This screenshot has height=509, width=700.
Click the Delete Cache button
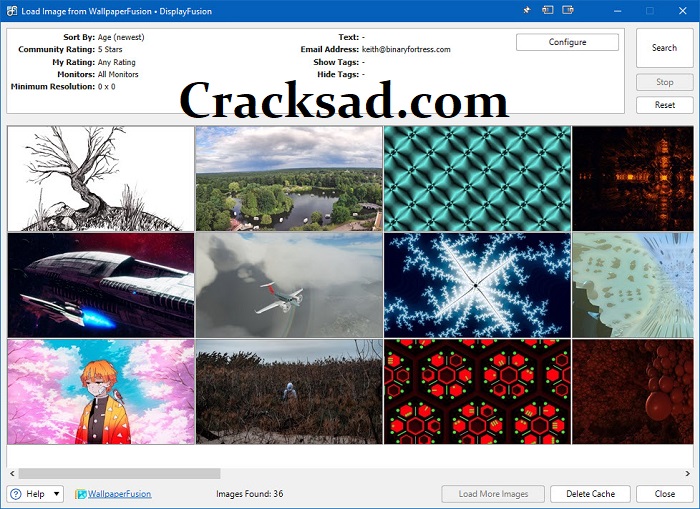coord(590,494)
